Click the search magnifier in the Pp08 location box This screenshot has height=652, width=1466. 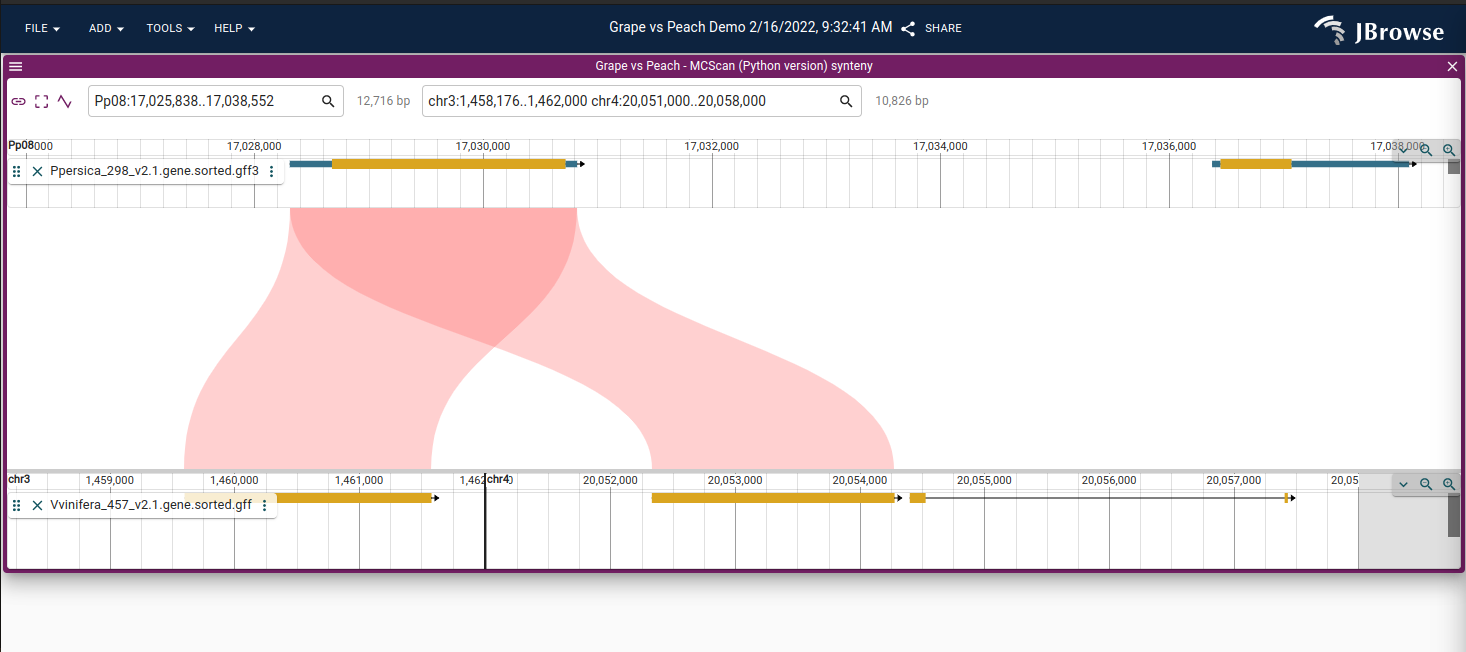(328, 101)
